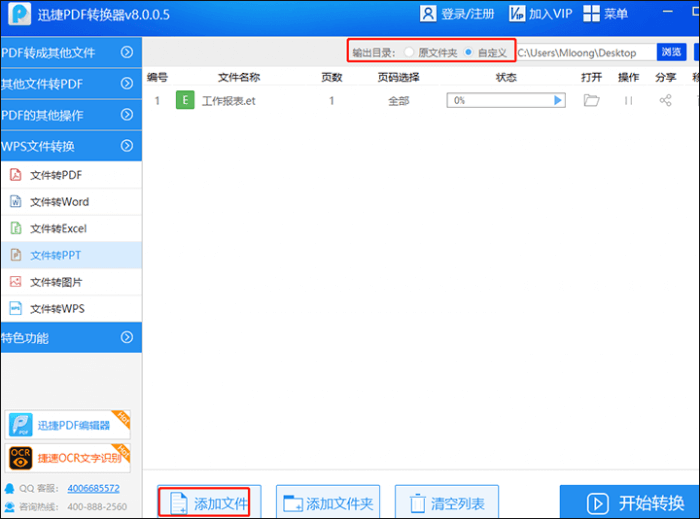Click 浏览 browse button
The width and height of the screenshot is (700, 519).
tap(671, 52)
